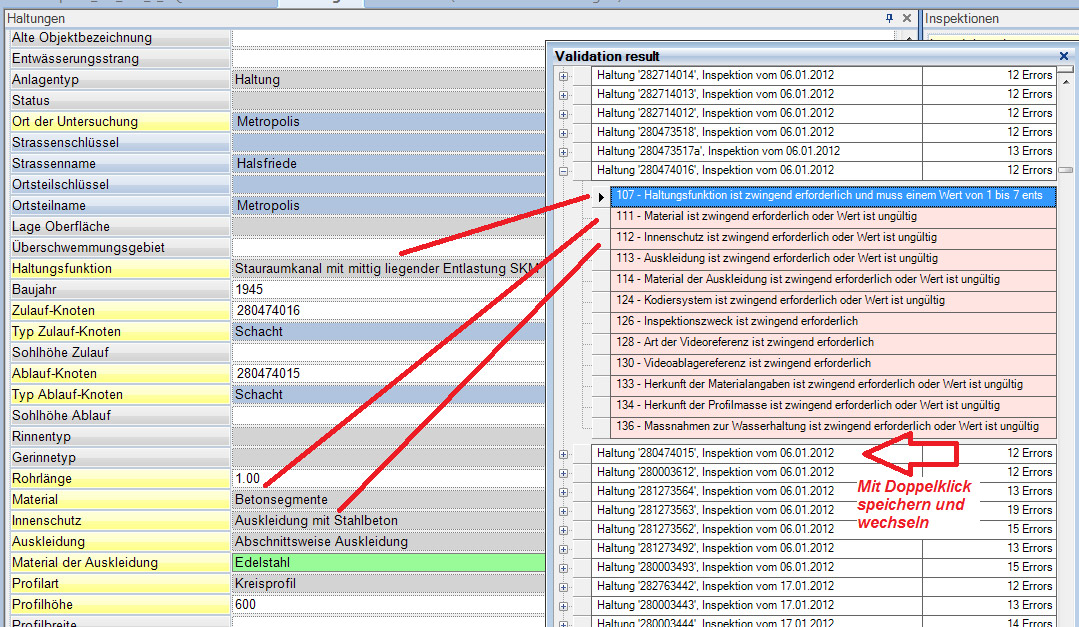Edit the Baujahr field showing 1945
The height and width of the screenshot is (627, 1079).
coord(389,290)
